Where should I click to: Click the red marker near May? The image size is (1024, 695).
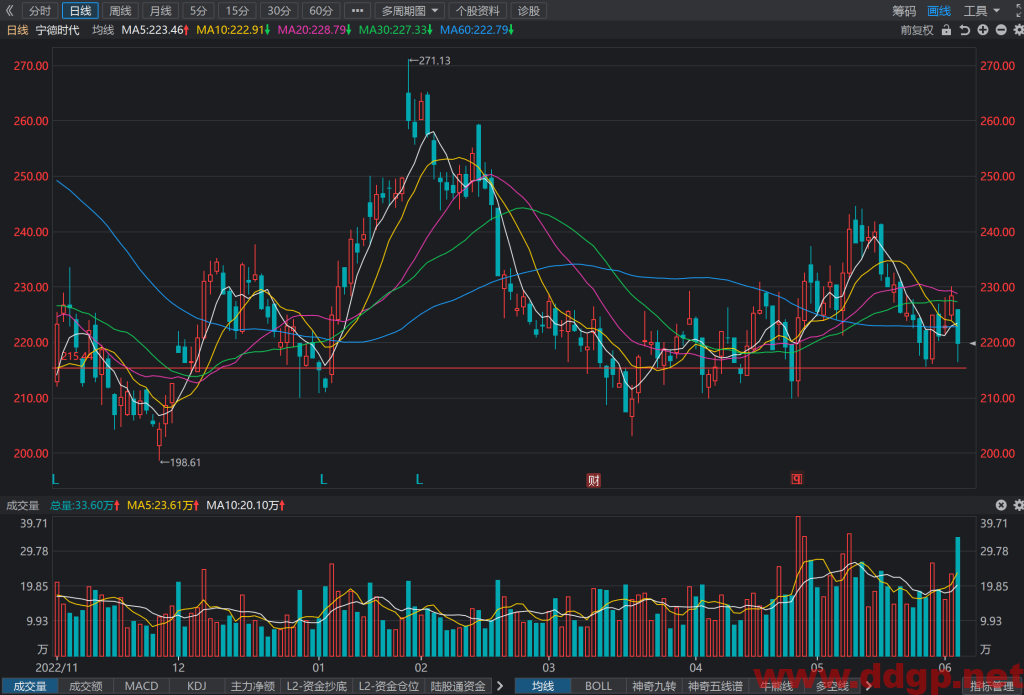(x=797, y=479)
